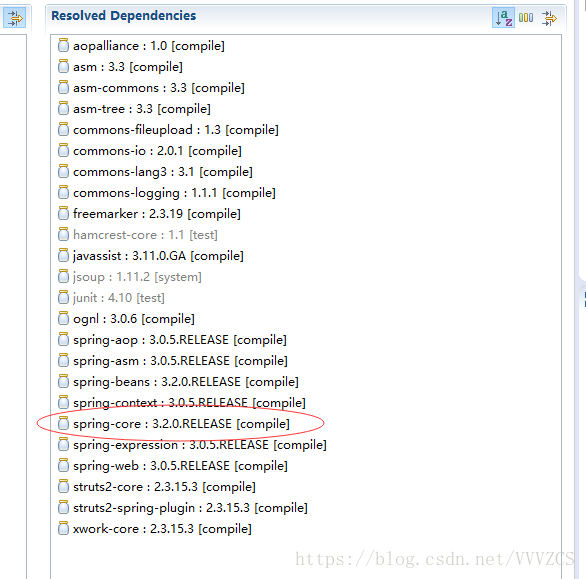586x579 pixels.
Task: Click jar icon beside jsoup
Action: pos(64,276)
